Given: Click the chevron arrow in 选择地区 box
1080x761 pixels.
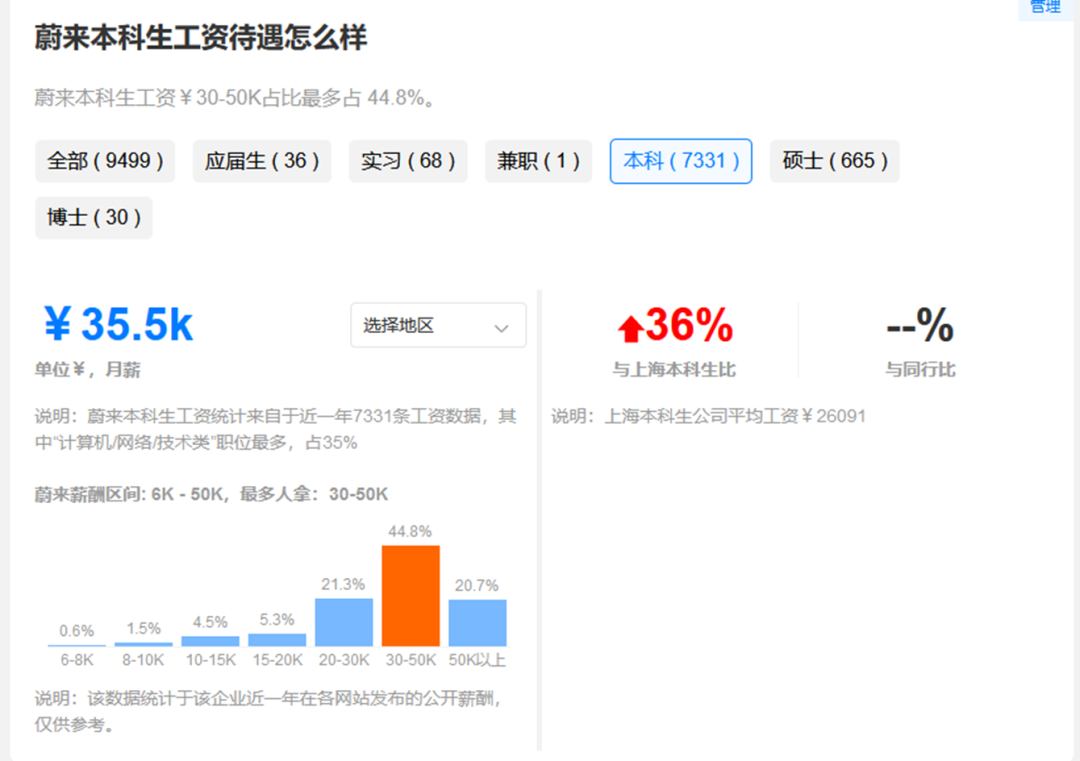Looking at the screenshot, I should point(501,328).
